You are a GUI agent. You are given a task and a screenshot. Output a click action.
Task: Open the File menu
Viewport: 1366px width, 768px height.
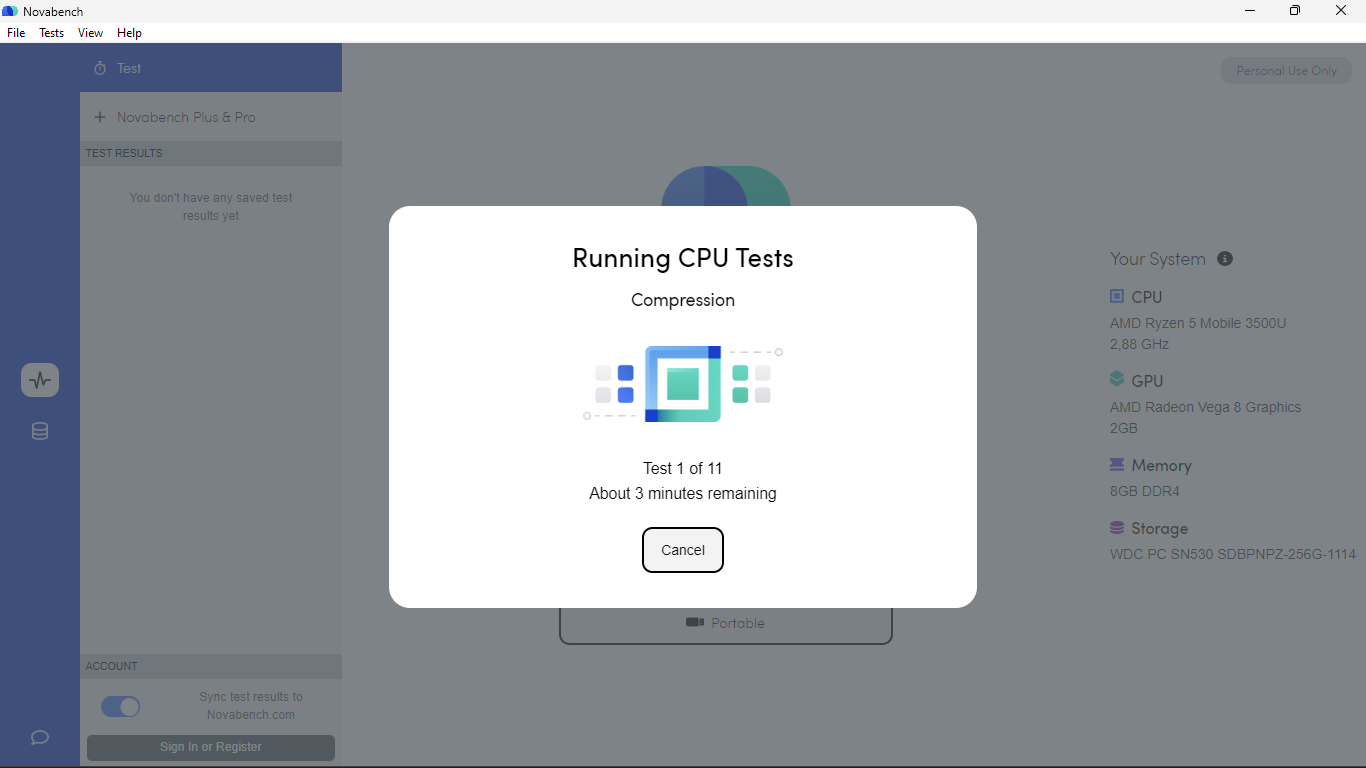(x=16, y=33)
